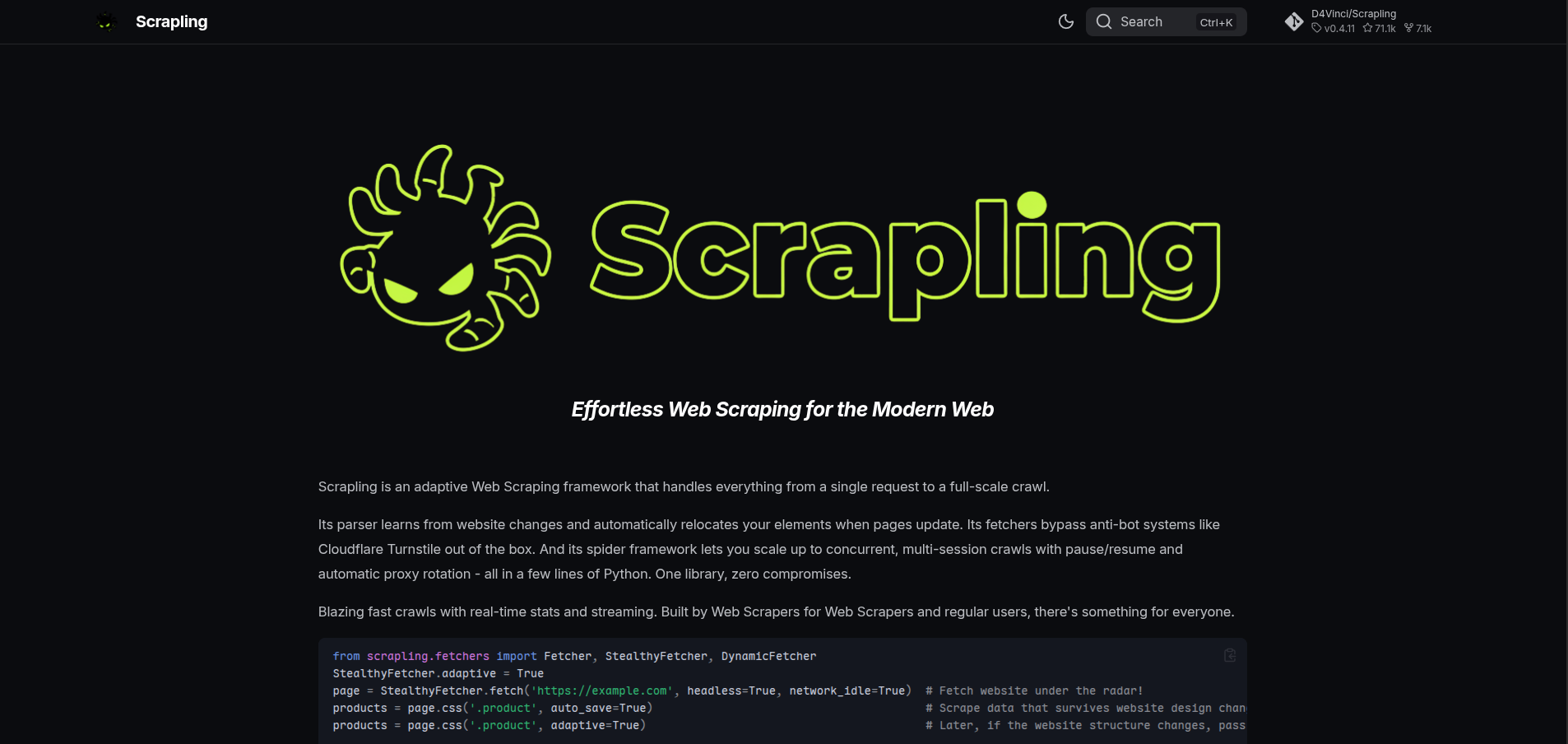Click the forks 7.1k icon

point(1408,28)
